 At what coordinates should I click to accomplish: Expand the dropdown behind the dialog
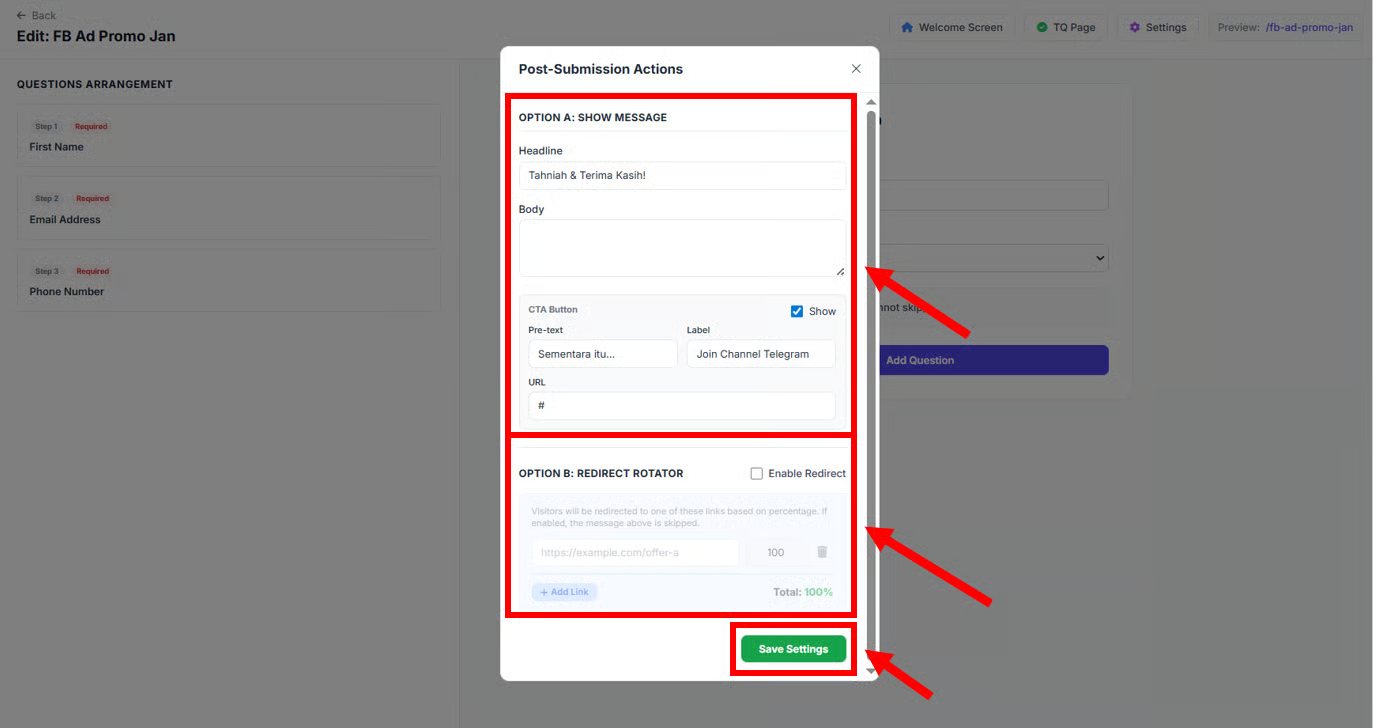point(1099,258)
